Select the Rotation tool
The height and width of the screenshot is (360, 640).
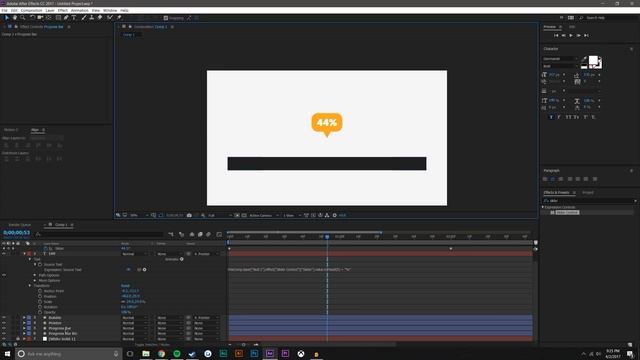pyautogui.click(x=32, y=18)
